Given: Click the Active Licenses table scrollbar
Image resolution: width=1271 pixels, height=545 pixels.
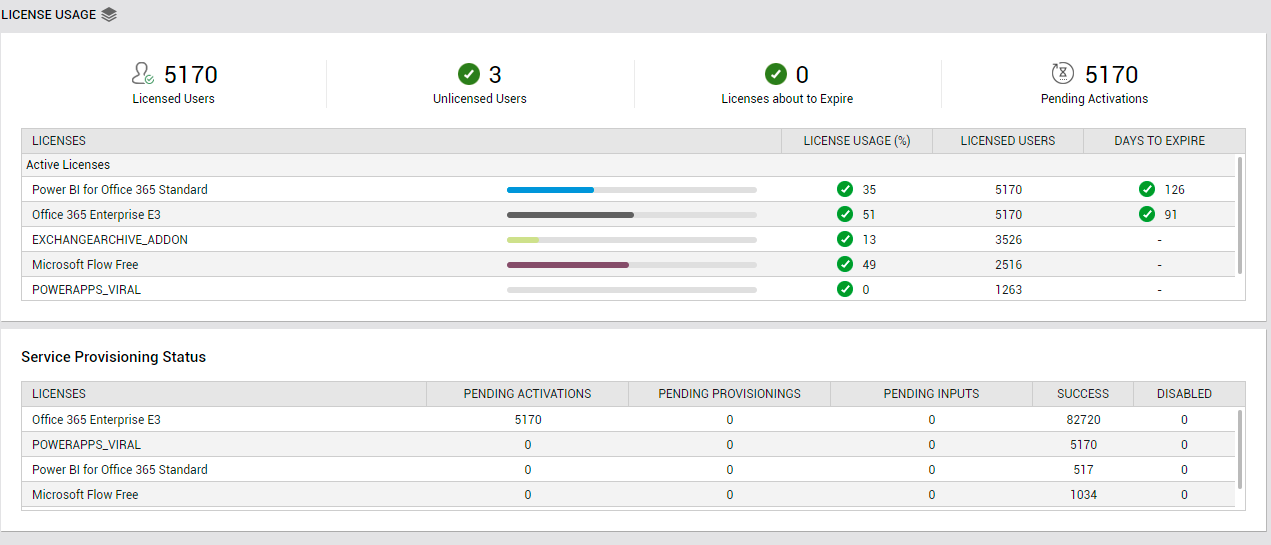Looking at the screenshot, I should 1241,214.
